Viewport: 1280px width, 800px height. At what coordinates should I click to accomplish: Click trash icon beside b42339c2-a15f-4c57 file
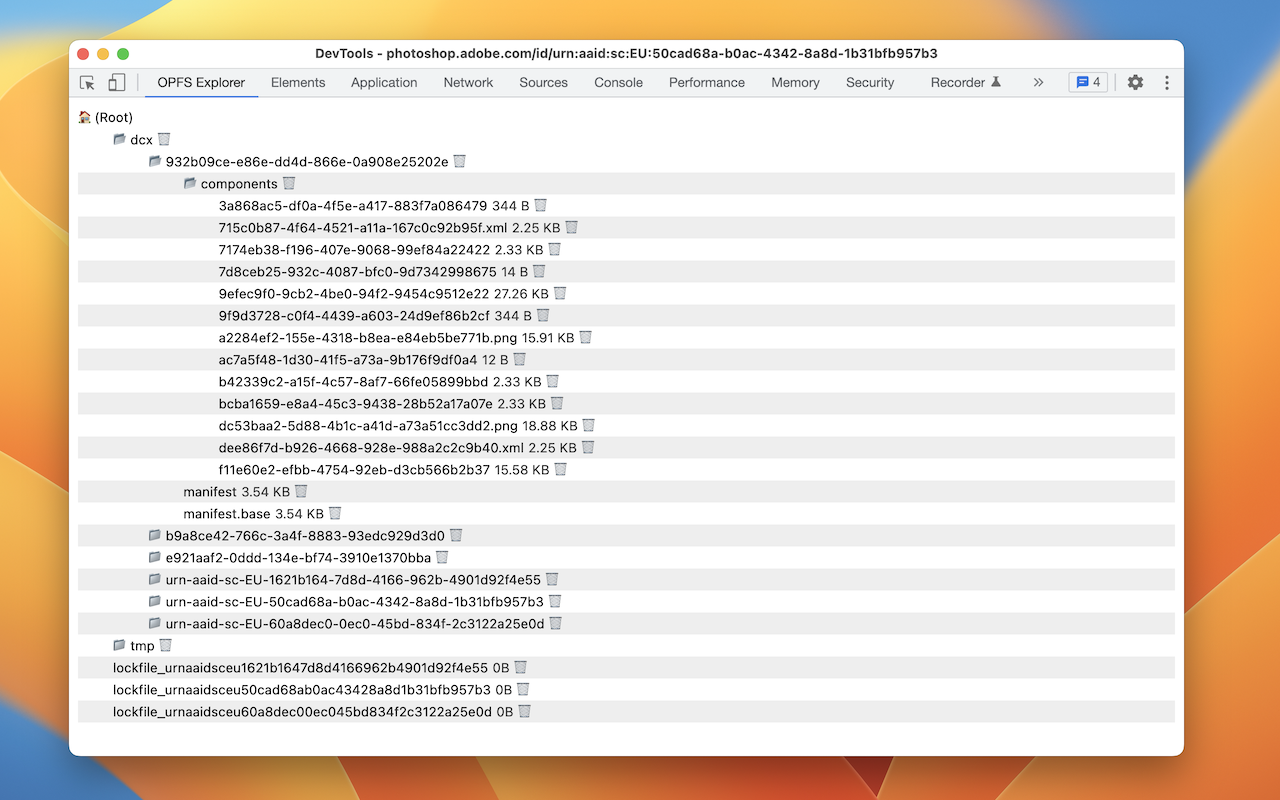553,381
